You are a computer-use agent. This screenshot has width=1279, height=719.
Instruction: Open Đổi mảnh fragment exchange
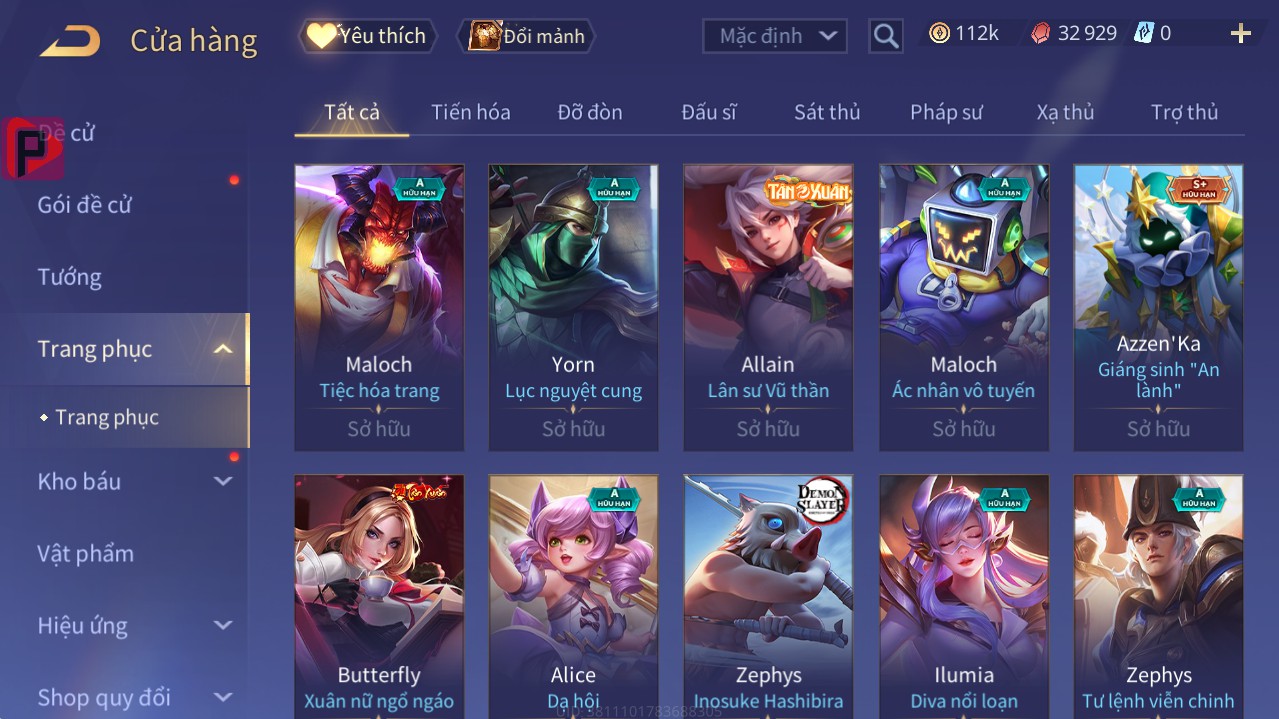526,37
